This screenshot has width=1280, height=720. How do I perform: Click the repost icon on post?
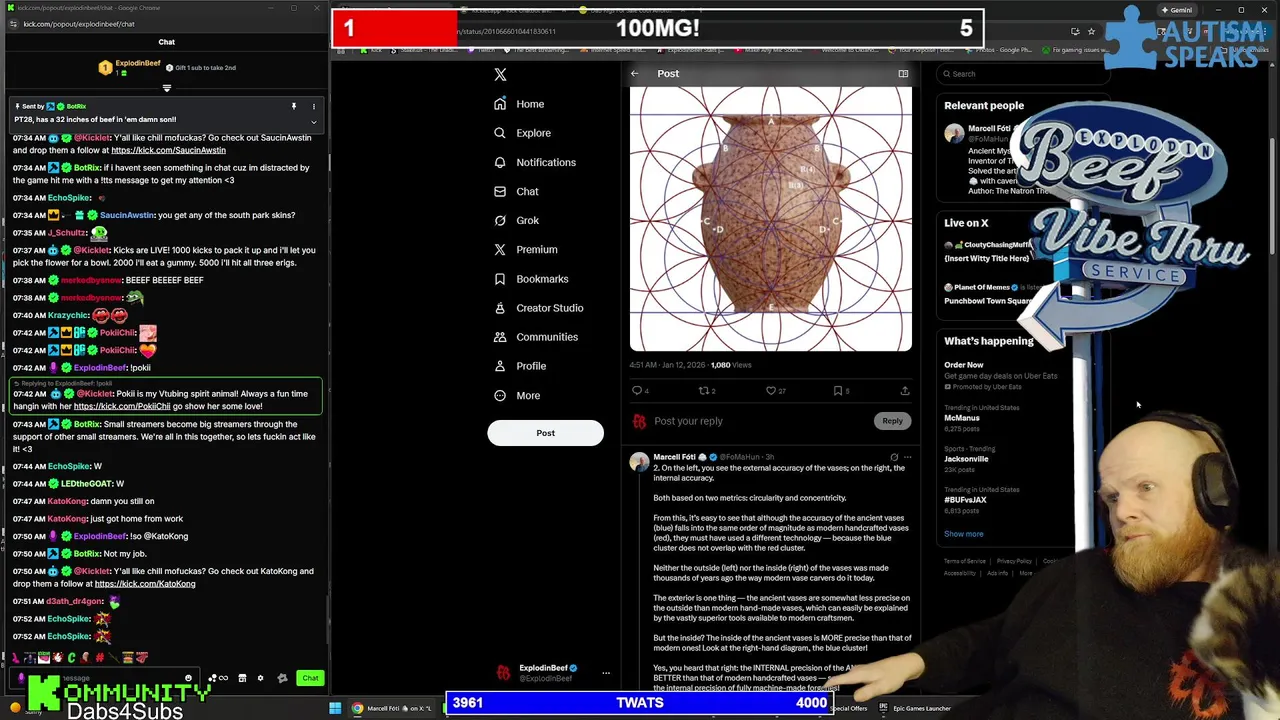[704, 391]
